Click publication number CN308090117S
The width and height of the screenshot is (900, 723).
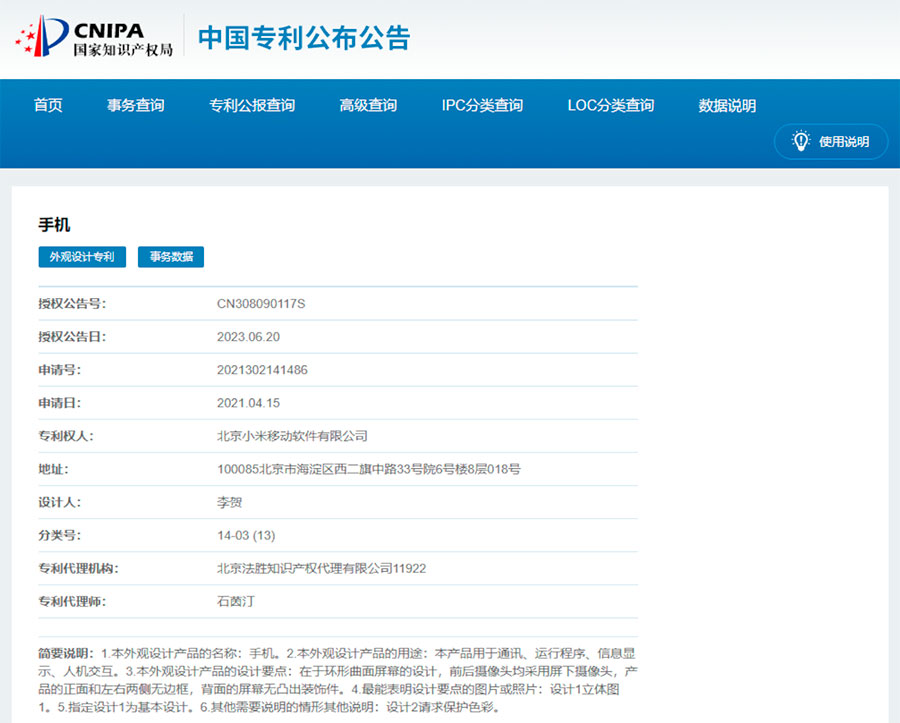(261, 303)
